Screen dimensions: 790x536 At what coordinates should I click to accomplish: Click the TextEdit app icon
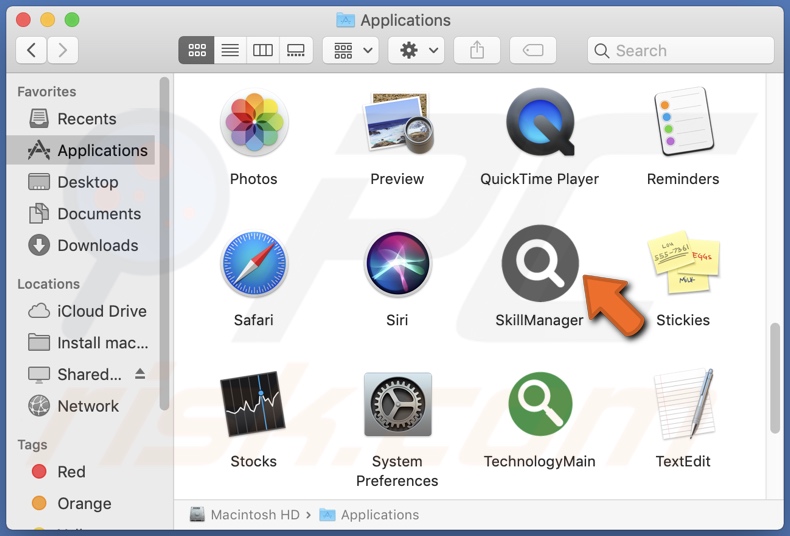tap(684, 403)
